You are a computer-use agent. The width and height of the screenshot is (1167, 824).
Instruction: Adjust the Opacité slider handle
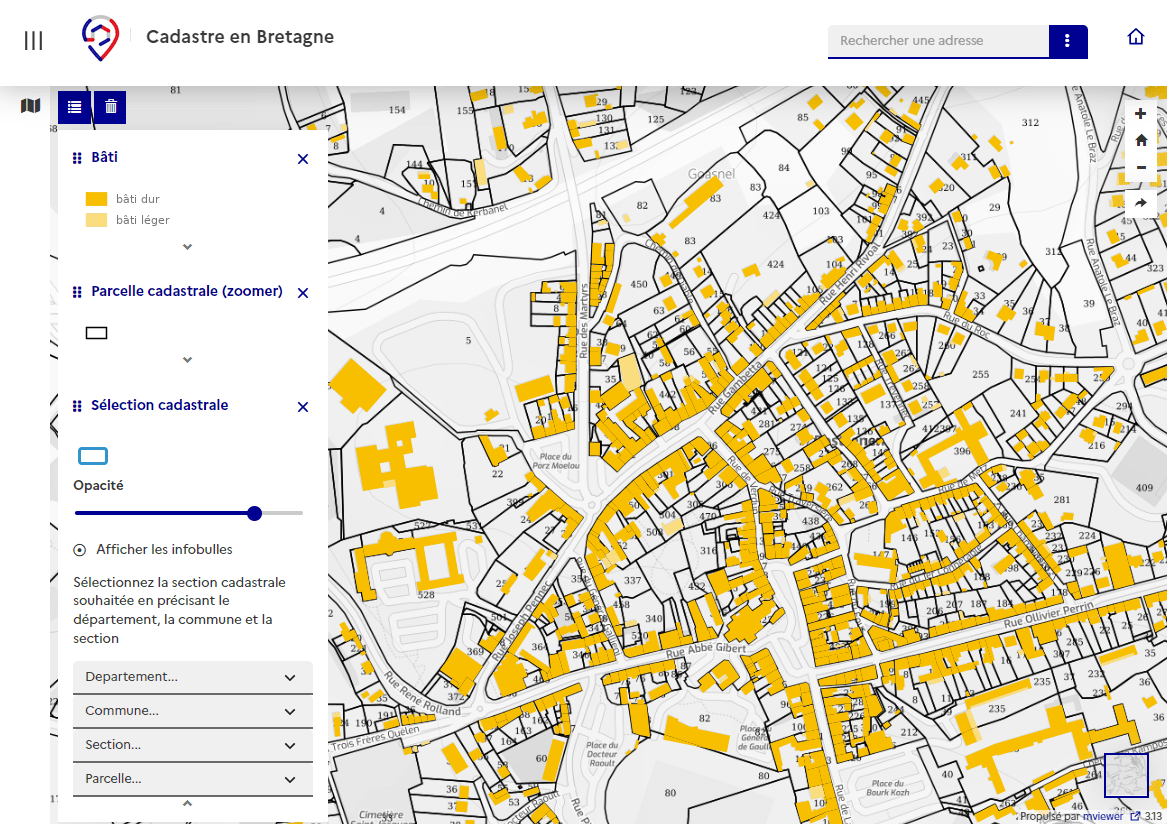tap(254, 513)
